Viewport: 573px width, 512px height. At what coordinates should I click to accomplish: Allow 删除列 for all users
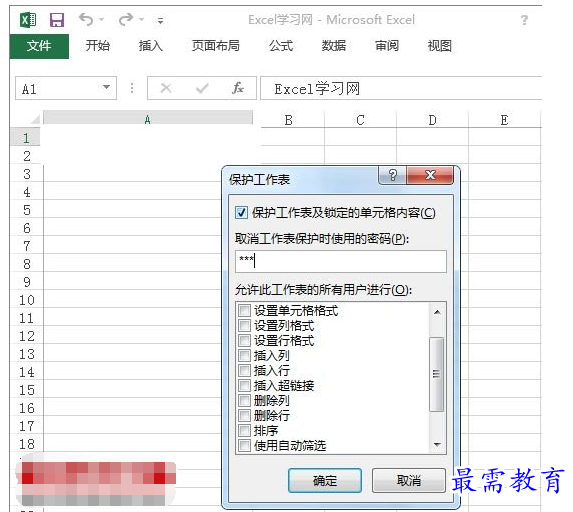click(x=244, y=401)
